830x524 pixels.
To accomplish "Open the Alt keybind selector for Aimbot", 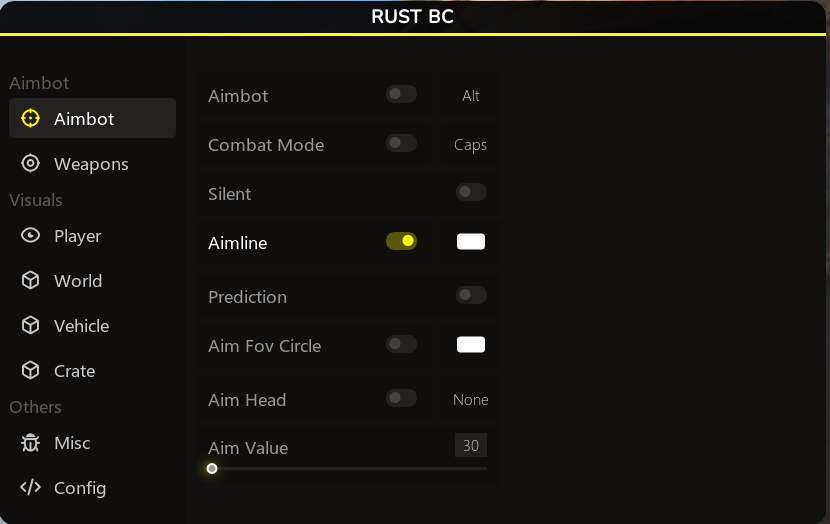I will tap(471, 96).
